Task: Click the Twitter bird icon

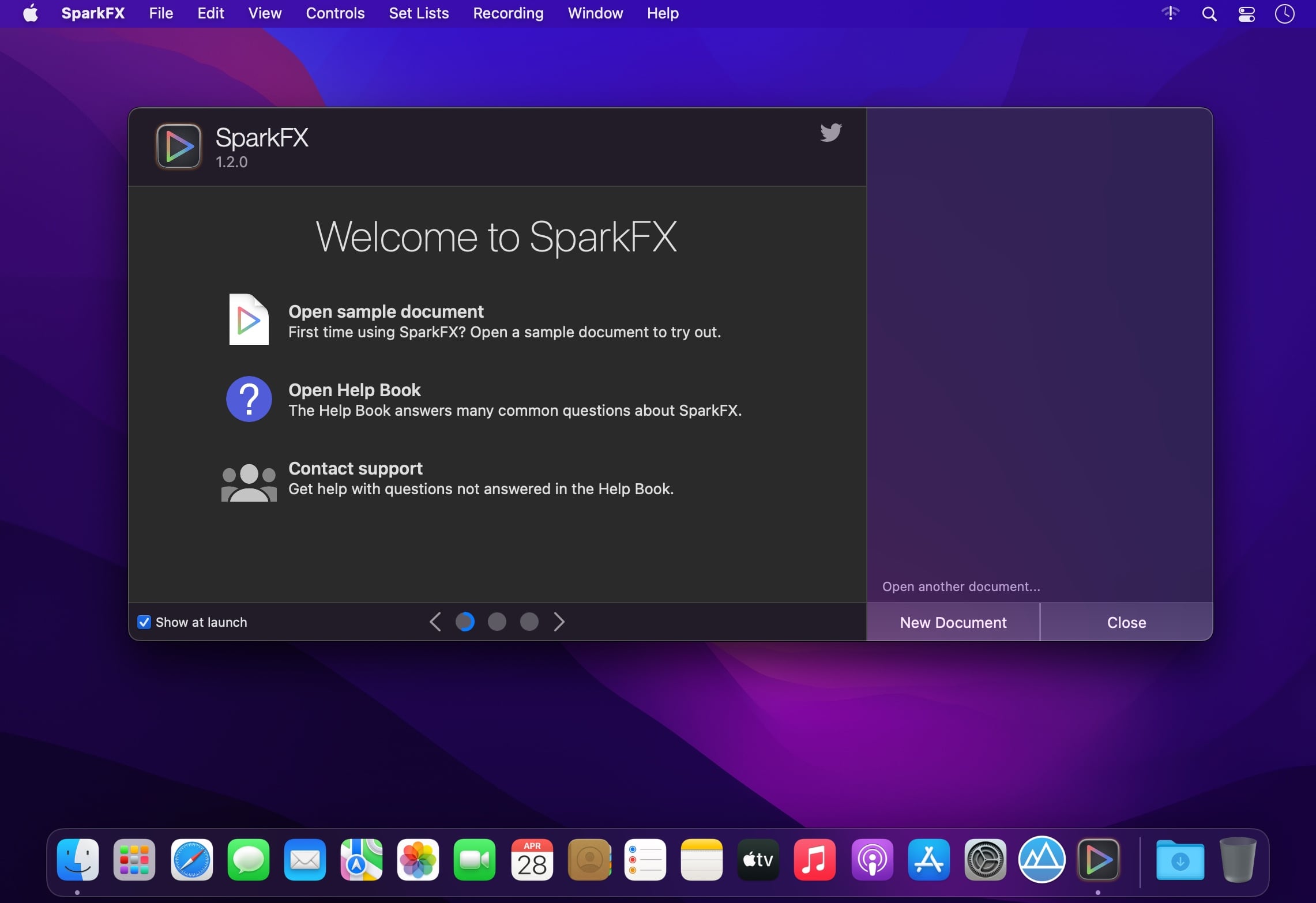Action: tap(830, 133)
